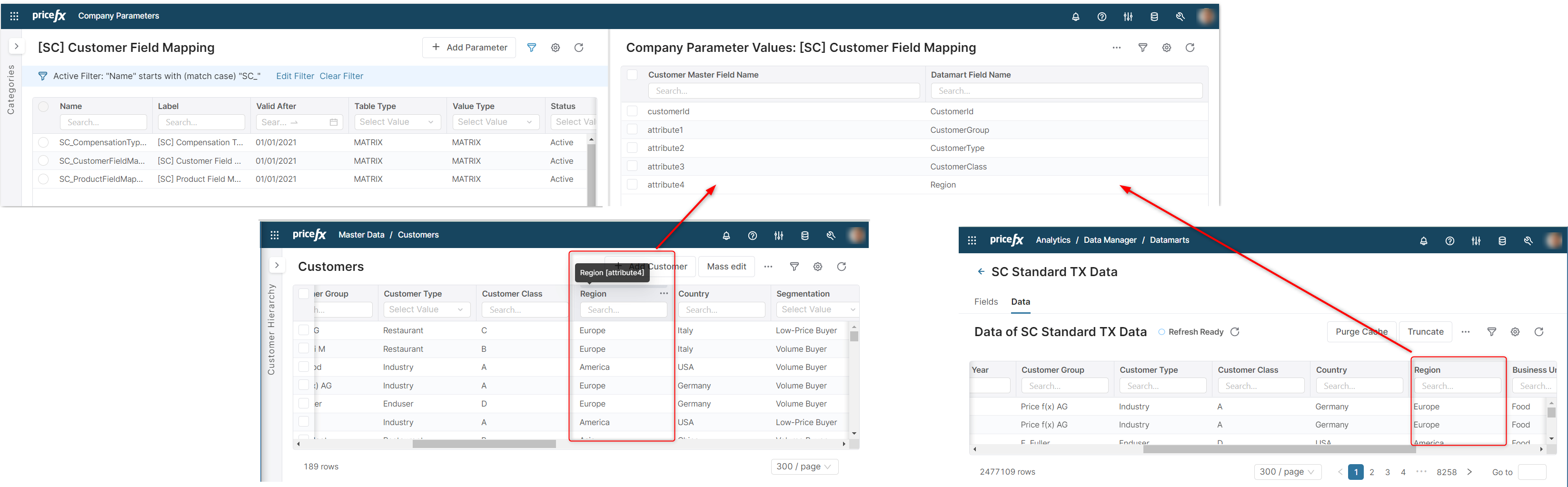Image resolution: width=1568 pixels, height=487 pixels.
Task: Click the refresh icon beside Refresh Ready
Action: tap(1235, 332)
